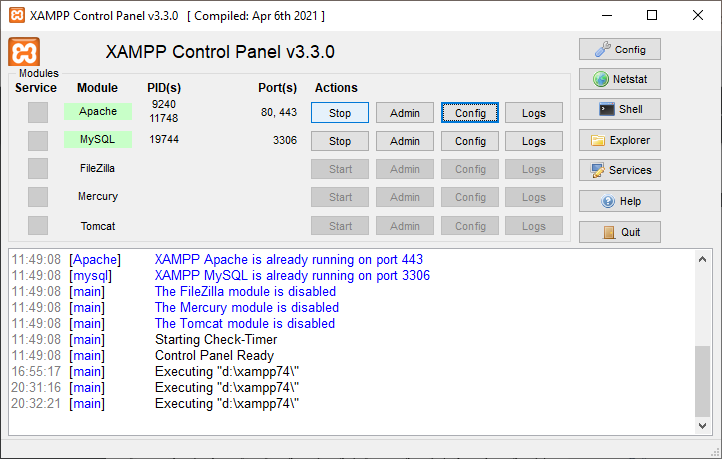The width and height of the screenshot is (722, 459).
Task: Click the MySQL port value 3306
Action: [285, 140]
